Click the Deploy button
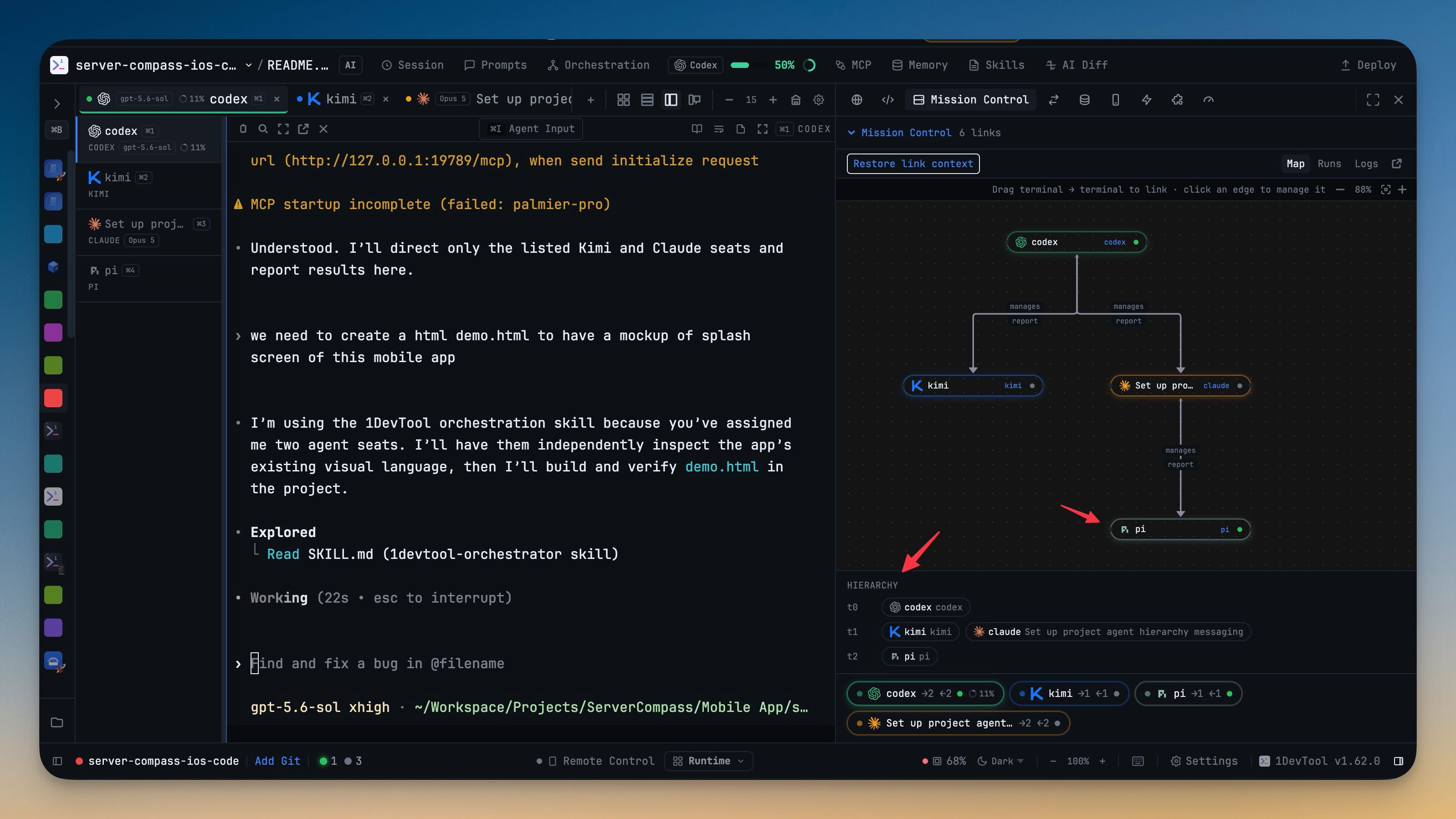Screen dimensions: 1456x819 pos(1369,65)
